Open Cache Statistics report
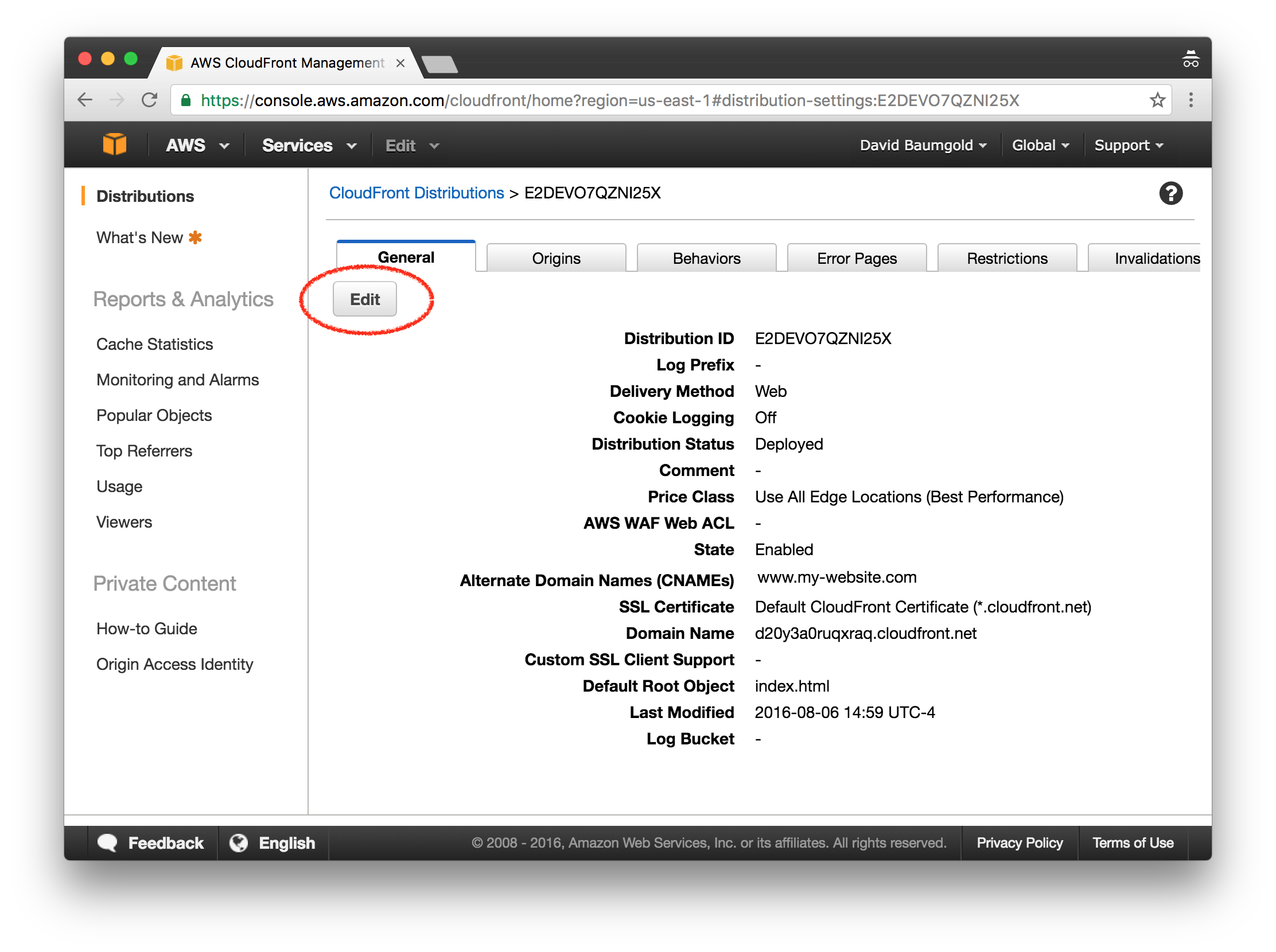The height and width of the screenshot is (952, 1276). click(x=154, y=344)
